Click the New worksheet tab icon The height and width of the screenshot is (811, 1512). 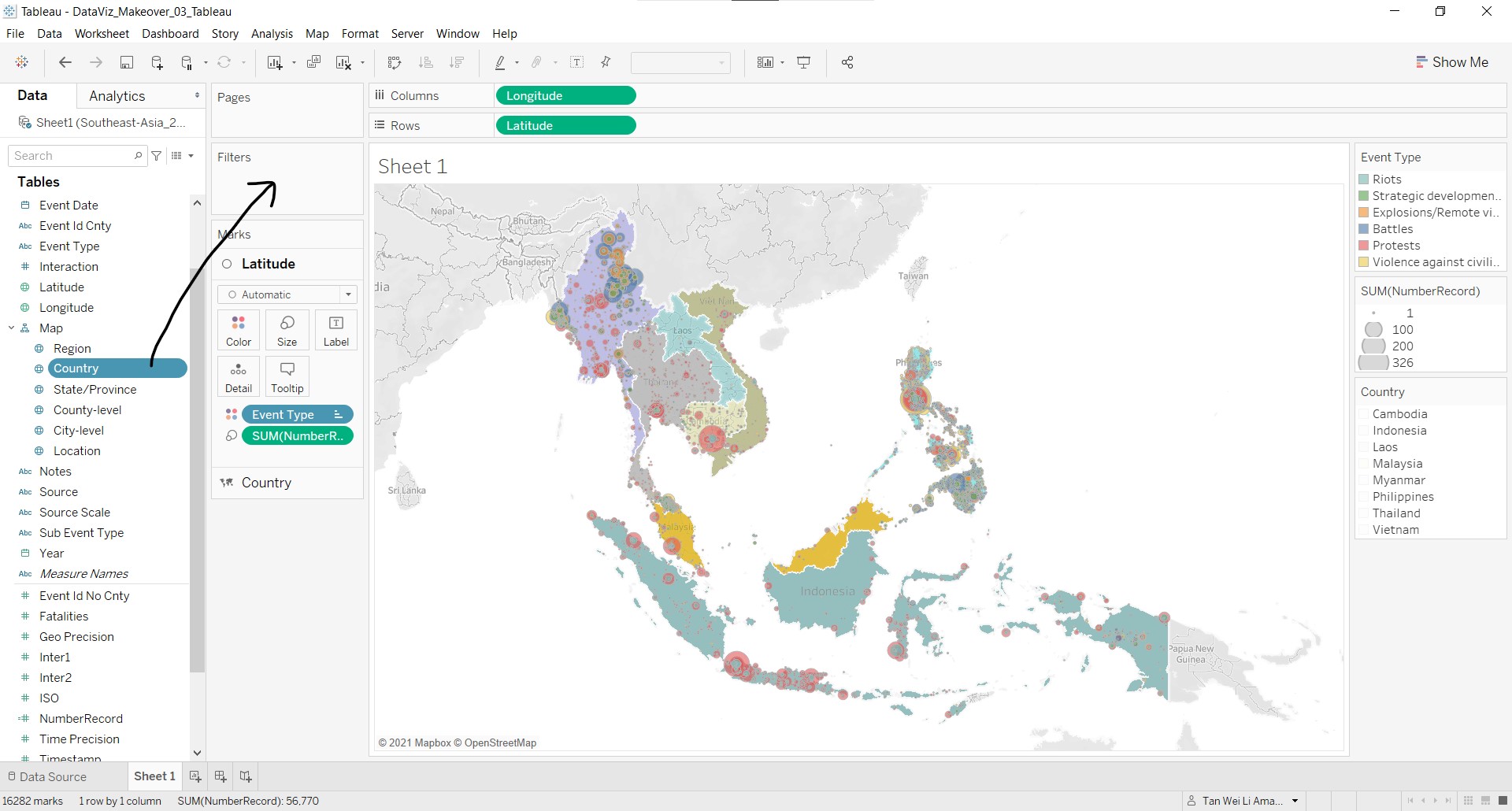click(195, 776)
